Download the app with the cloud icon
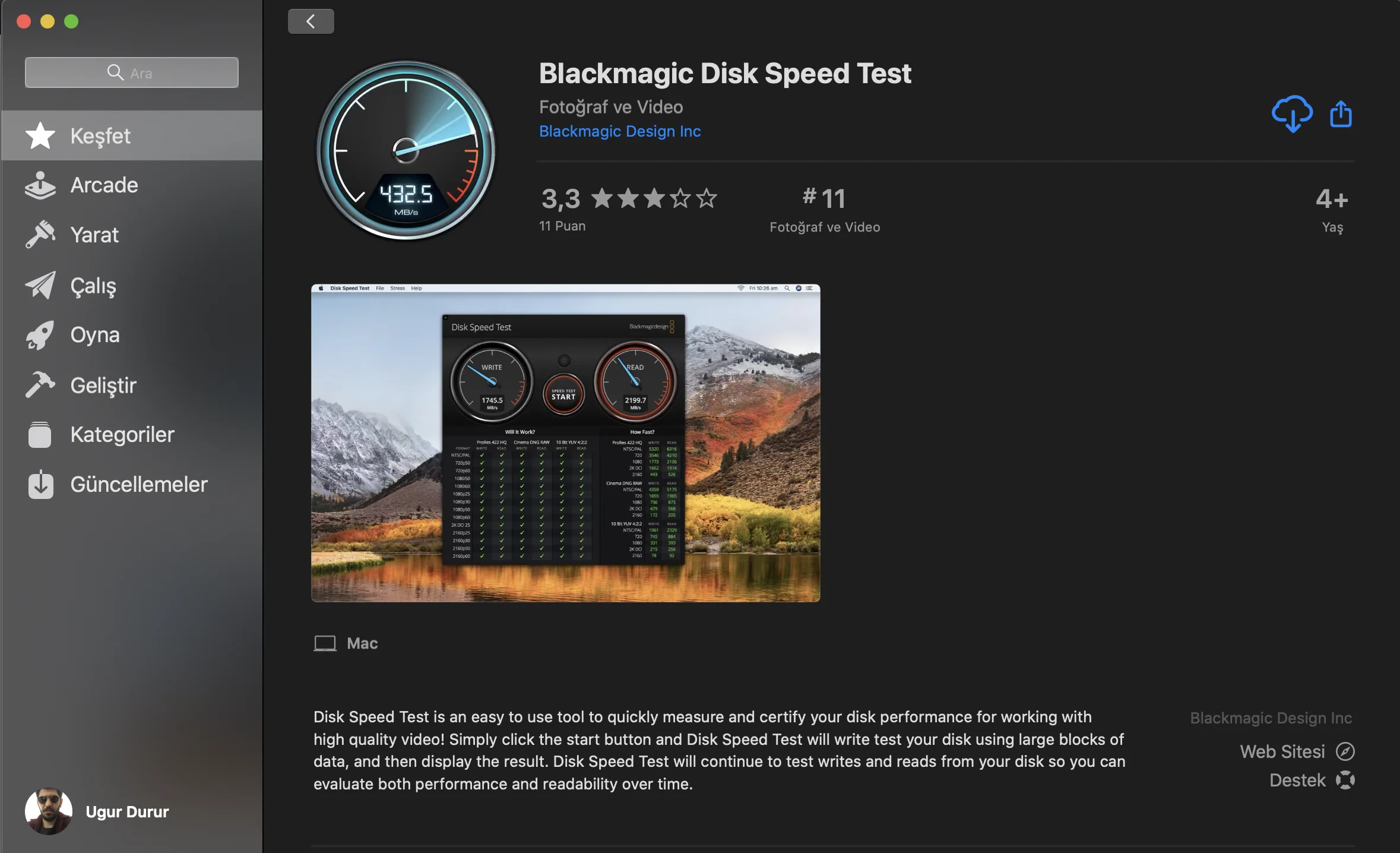The image size is (1400, 853). pyautogui.click(x=1292, y=113)
